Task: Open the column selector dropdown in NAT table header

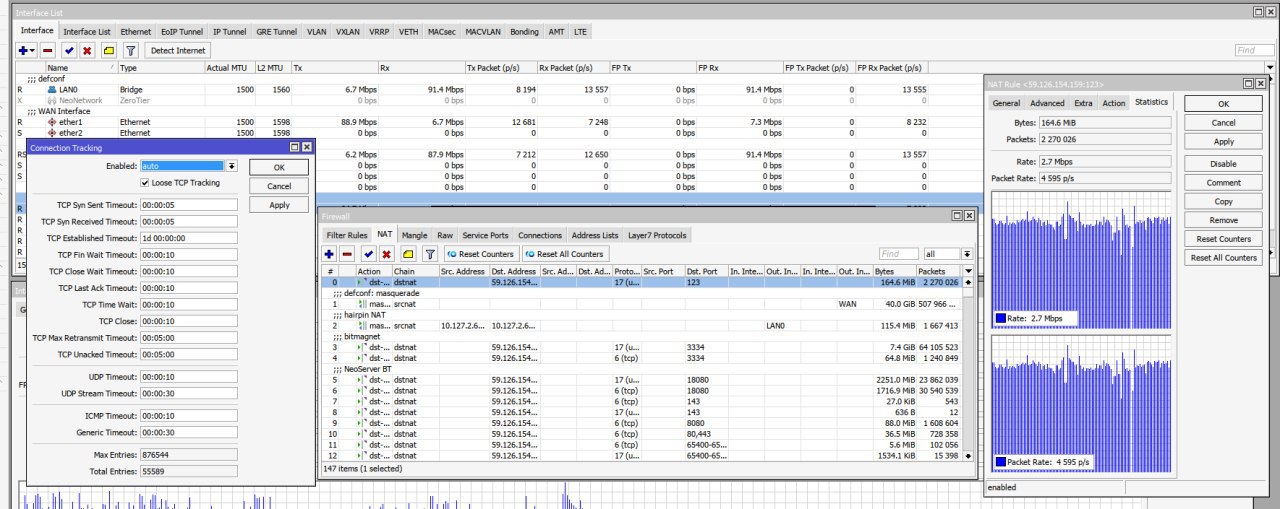Action: click(967, 271)
